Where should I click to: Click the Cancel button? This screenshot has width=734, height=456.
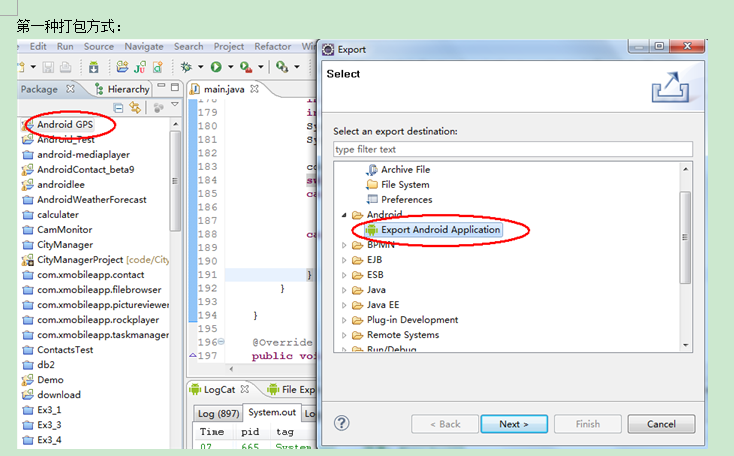661,424
